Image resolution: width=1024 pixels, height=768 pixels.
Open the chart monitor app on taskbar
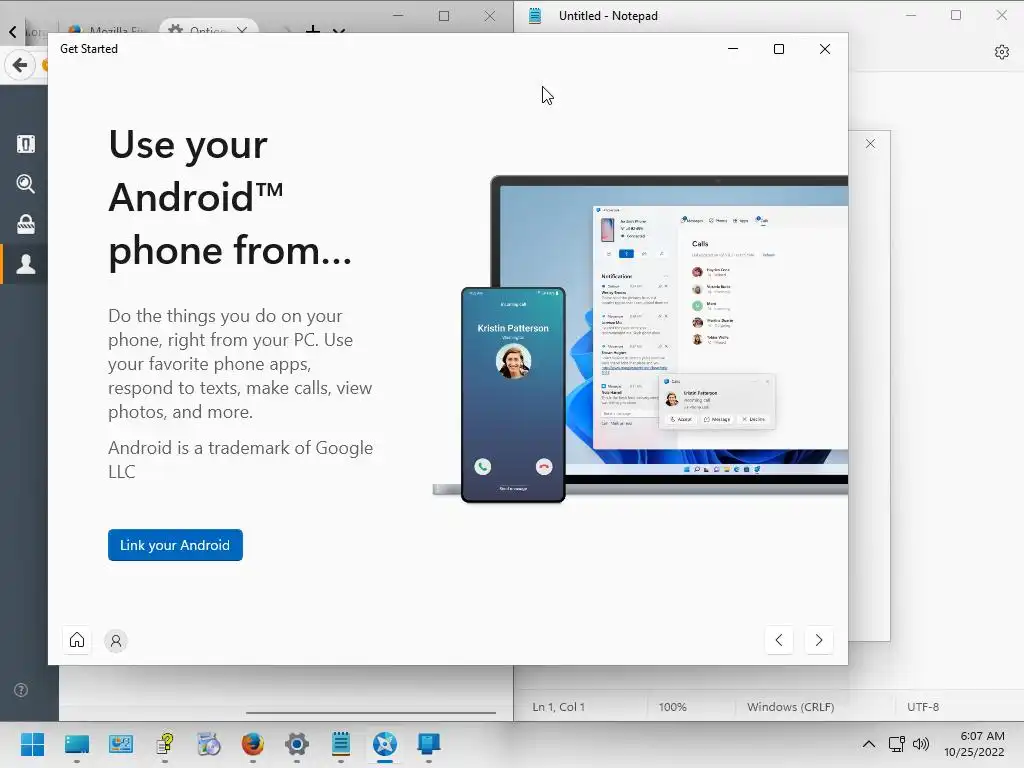(120, 744)
